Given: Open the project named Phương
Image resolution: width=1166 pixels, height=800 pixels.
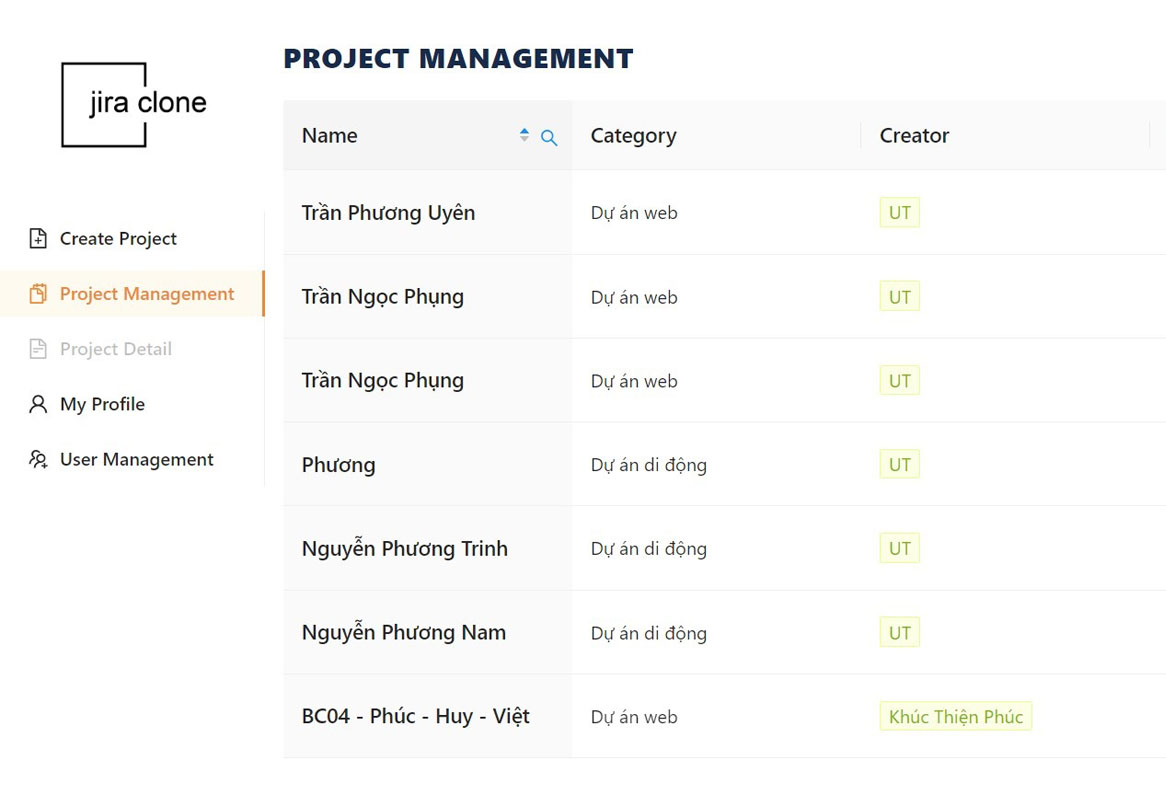Looking at the screenshot, I should point(338,464).
